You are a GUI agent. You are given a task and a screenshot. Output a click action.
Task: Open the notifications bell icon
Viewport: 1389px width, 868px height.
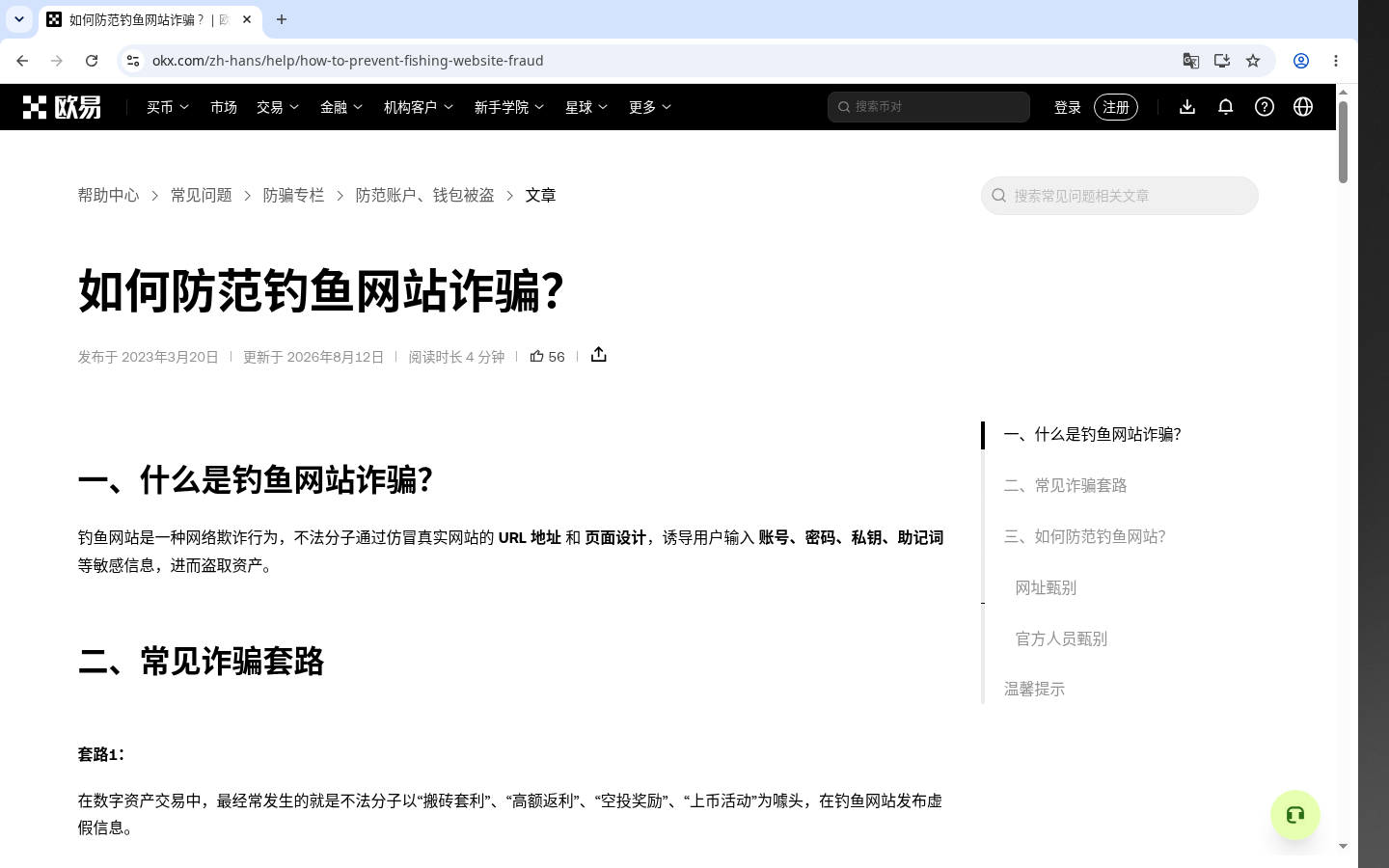click(1226, 107)
